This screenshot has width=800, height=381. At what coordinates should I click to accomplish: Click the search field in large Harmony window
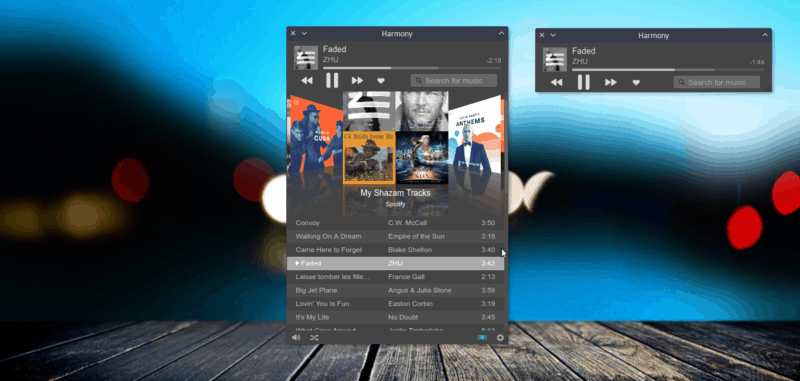454,81
